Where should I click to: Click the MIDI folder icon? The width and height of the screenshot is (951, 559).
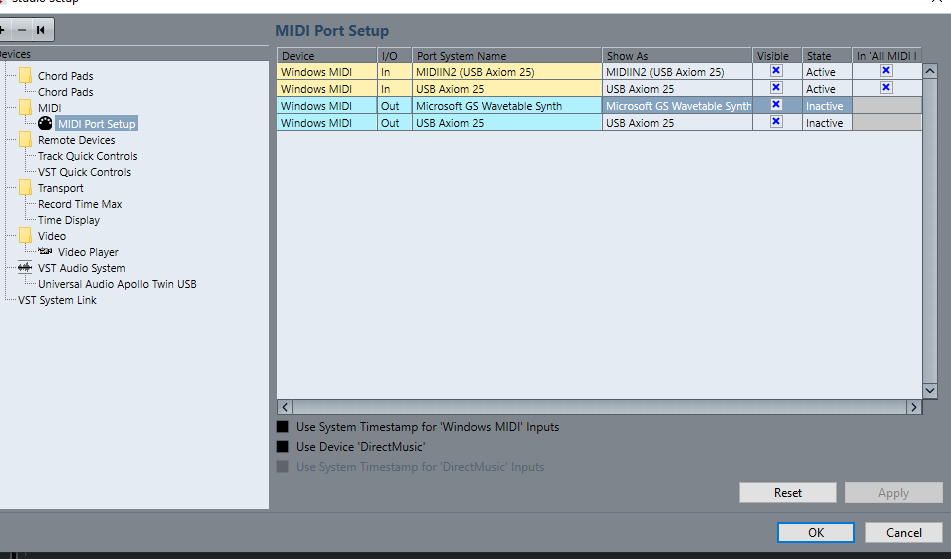click(25, 108)
